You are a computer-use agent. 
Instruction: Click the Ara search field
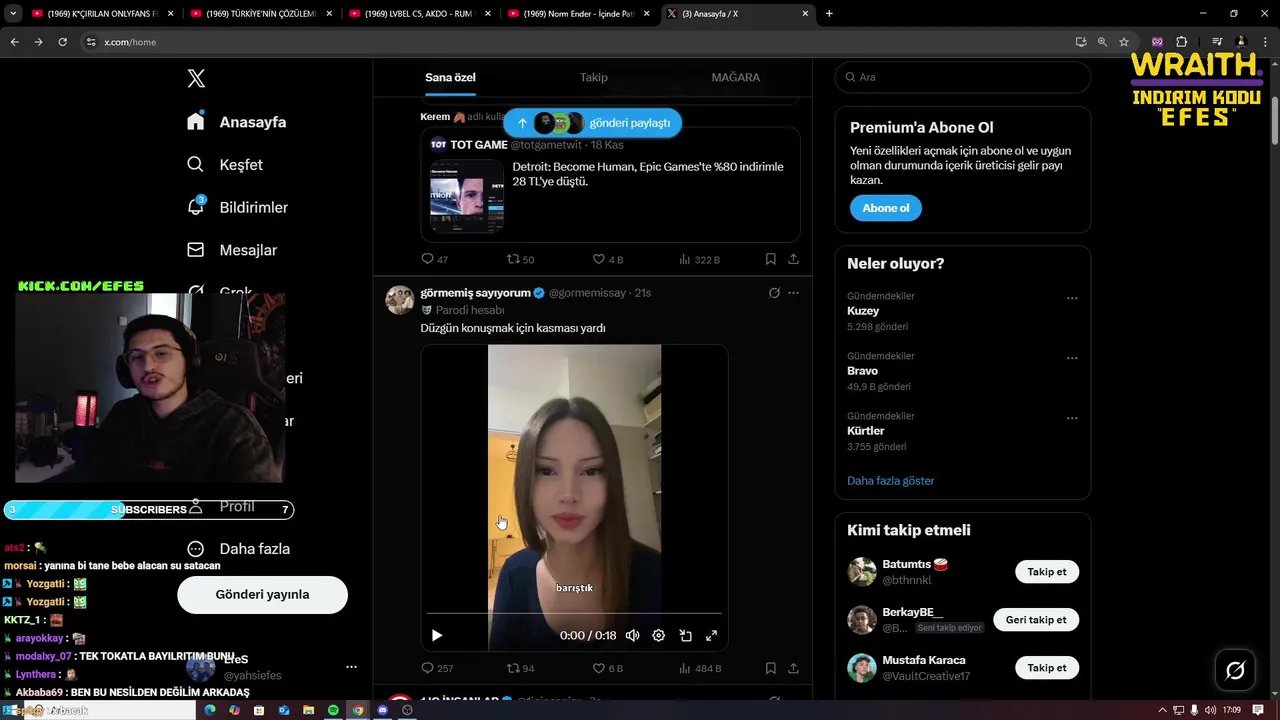963,77
